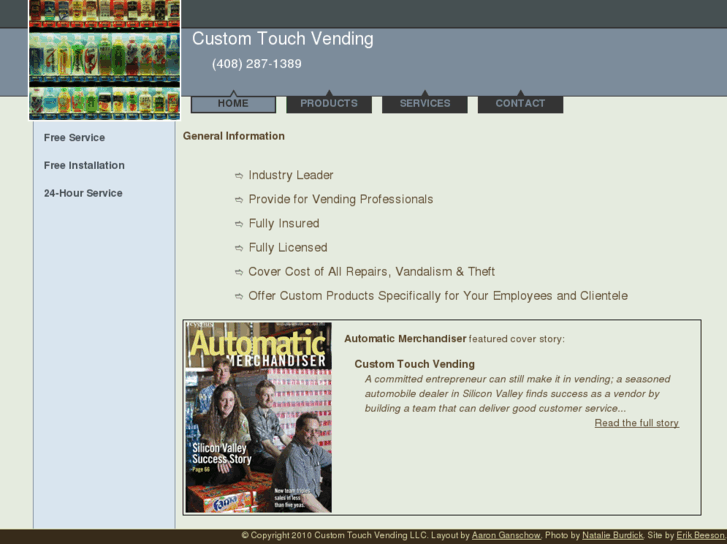Click the phone number (408) 287-1389
The image size is (727, 545).
click(x=256, y=64)
